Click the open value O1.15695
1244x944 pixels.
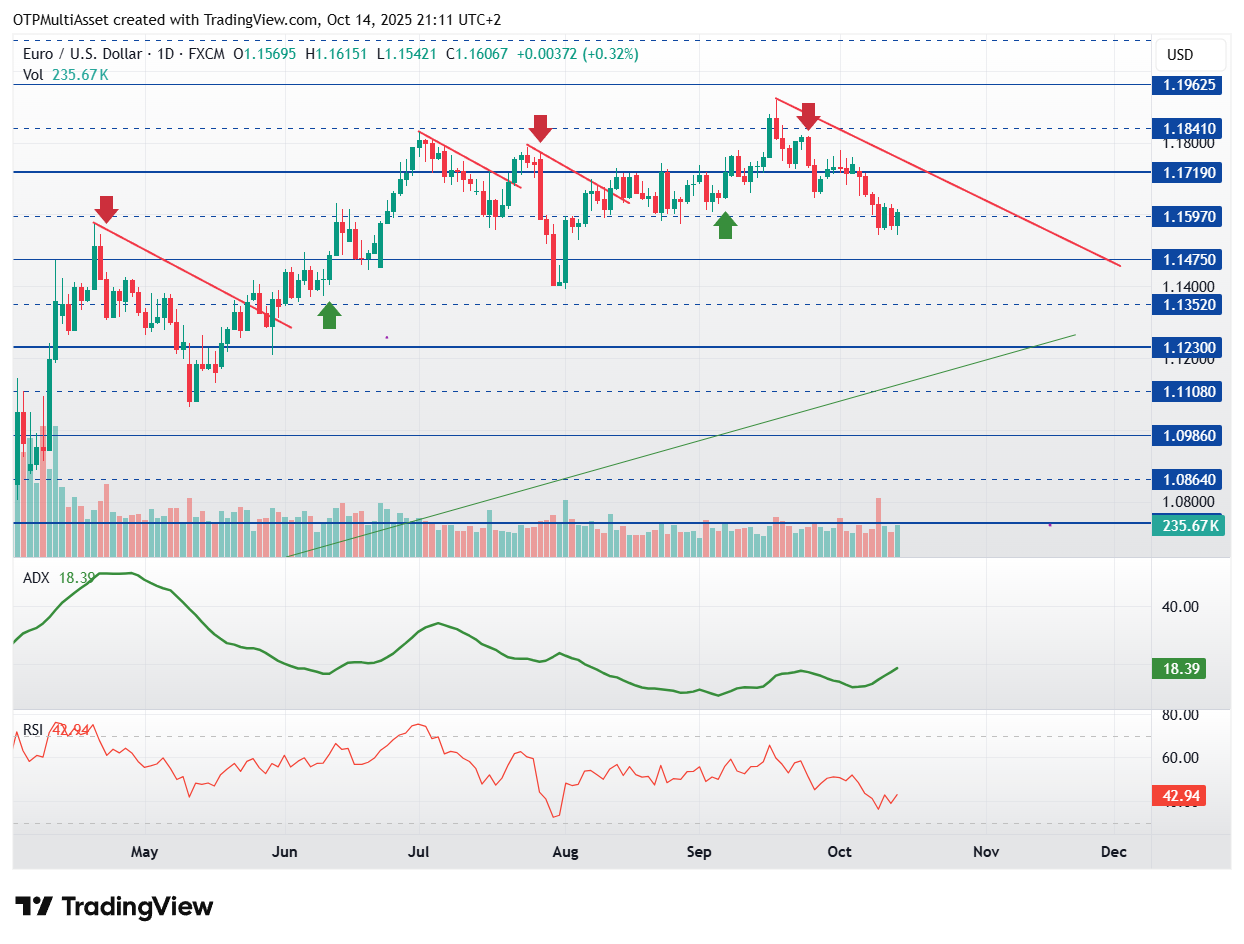265,54
